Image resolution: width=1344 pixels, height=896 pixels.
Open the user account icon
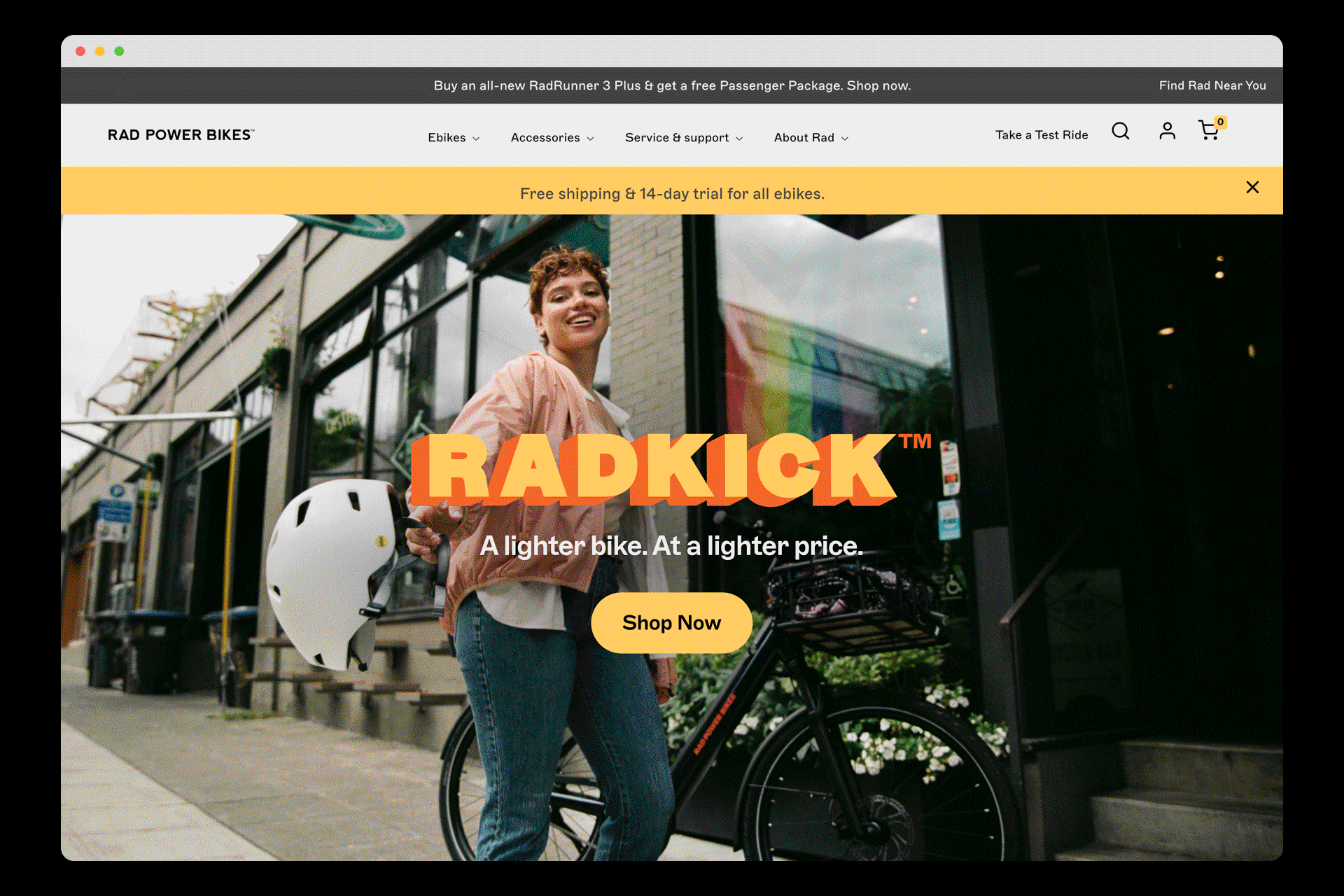coord(1167,131)
